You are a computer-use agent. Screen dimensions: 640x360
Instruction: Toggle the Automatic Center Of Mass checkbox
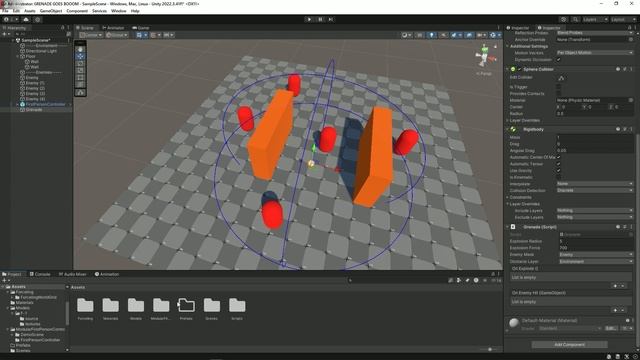(x=559, y=157)
